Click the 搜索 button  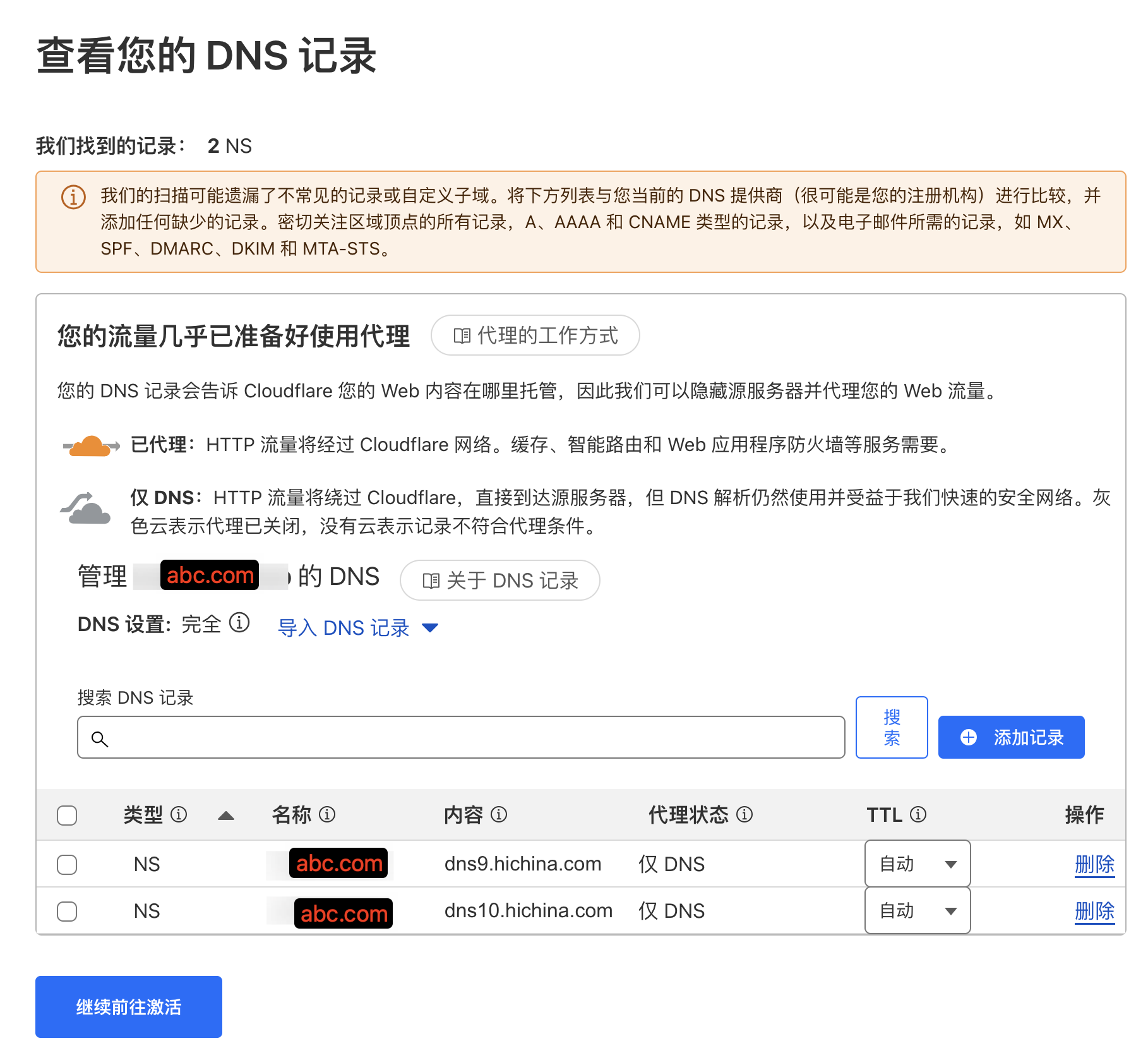pos(892,727)
